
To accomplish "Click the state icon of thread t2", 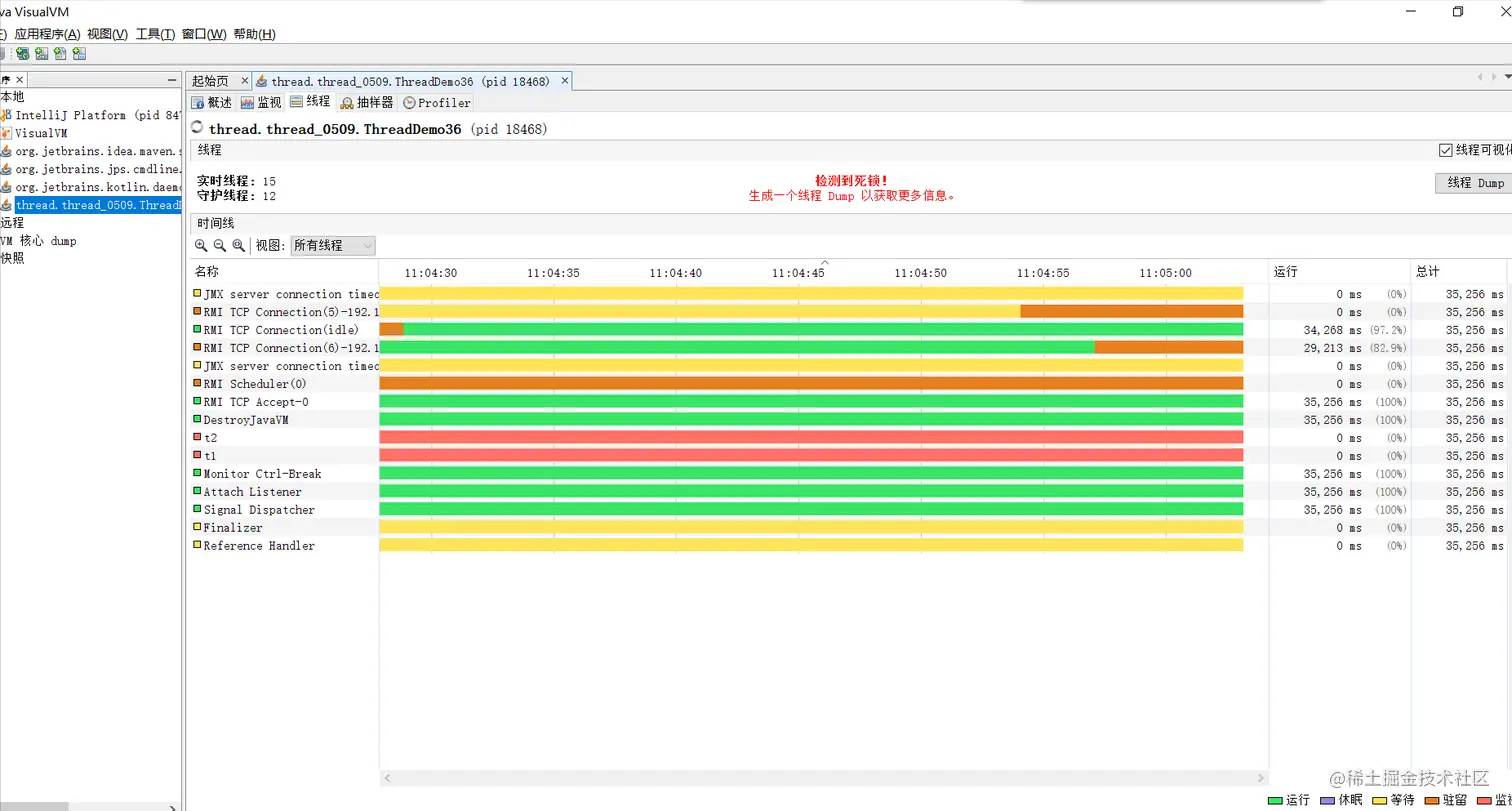I will 197,438.
